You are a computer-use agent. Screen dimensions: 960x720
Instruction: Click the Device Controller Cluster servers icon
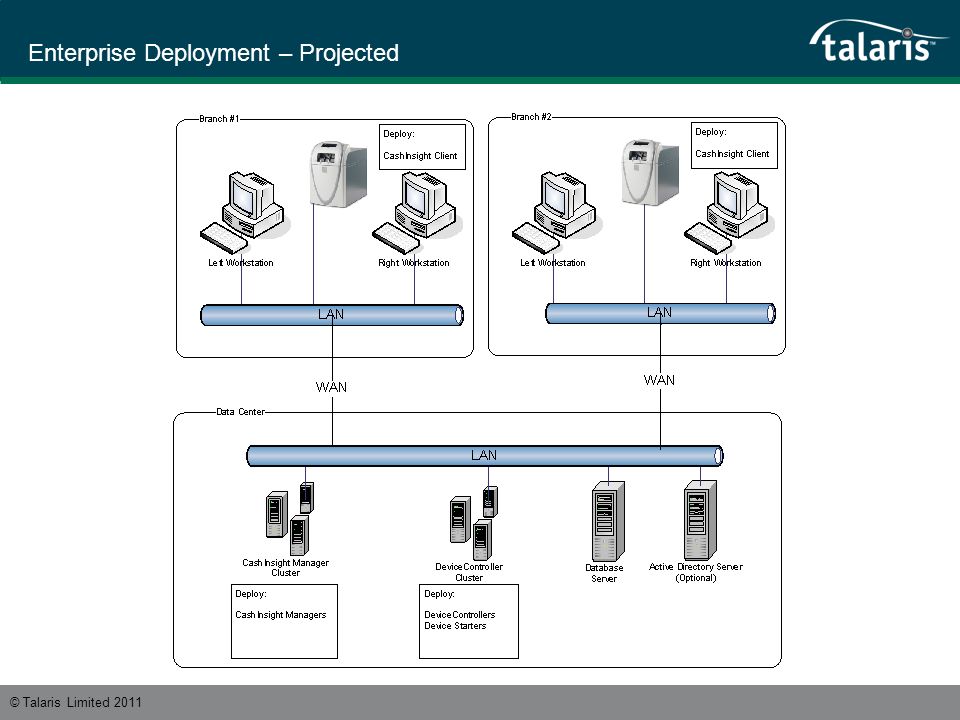click(x=474, y=523)
